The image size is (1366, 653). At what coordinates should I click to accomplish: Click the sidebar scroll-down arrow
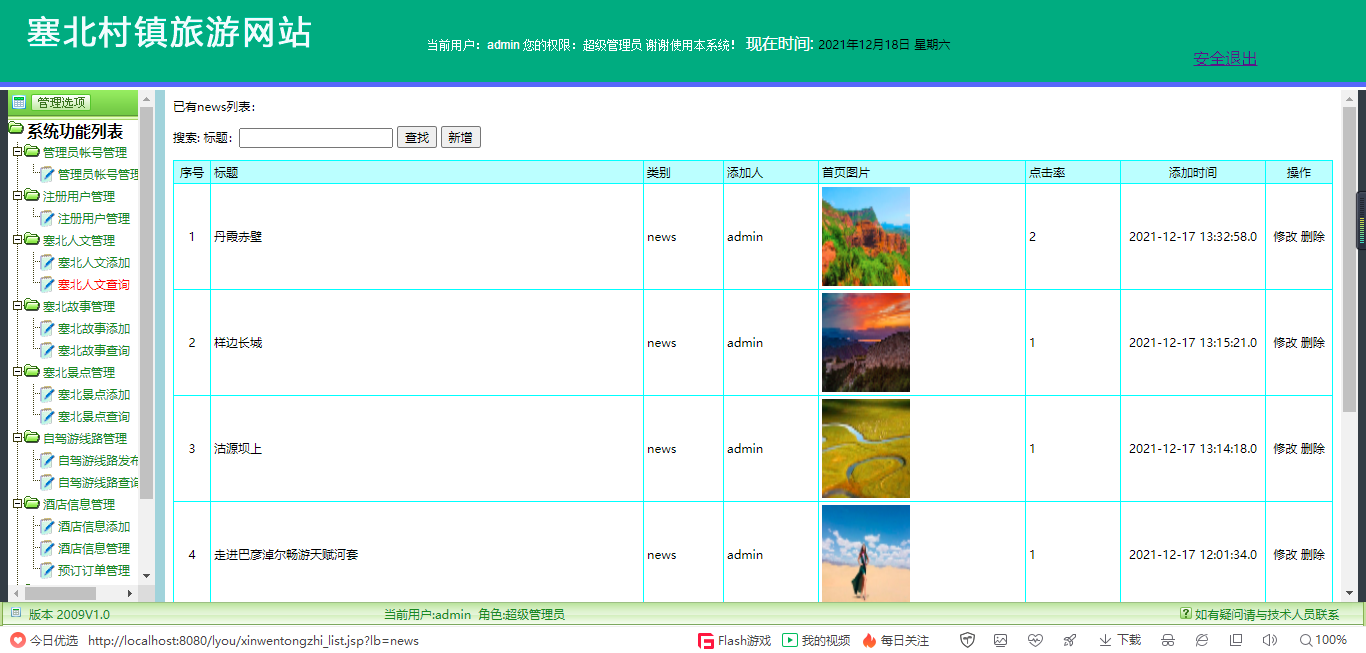click(147, 576)
